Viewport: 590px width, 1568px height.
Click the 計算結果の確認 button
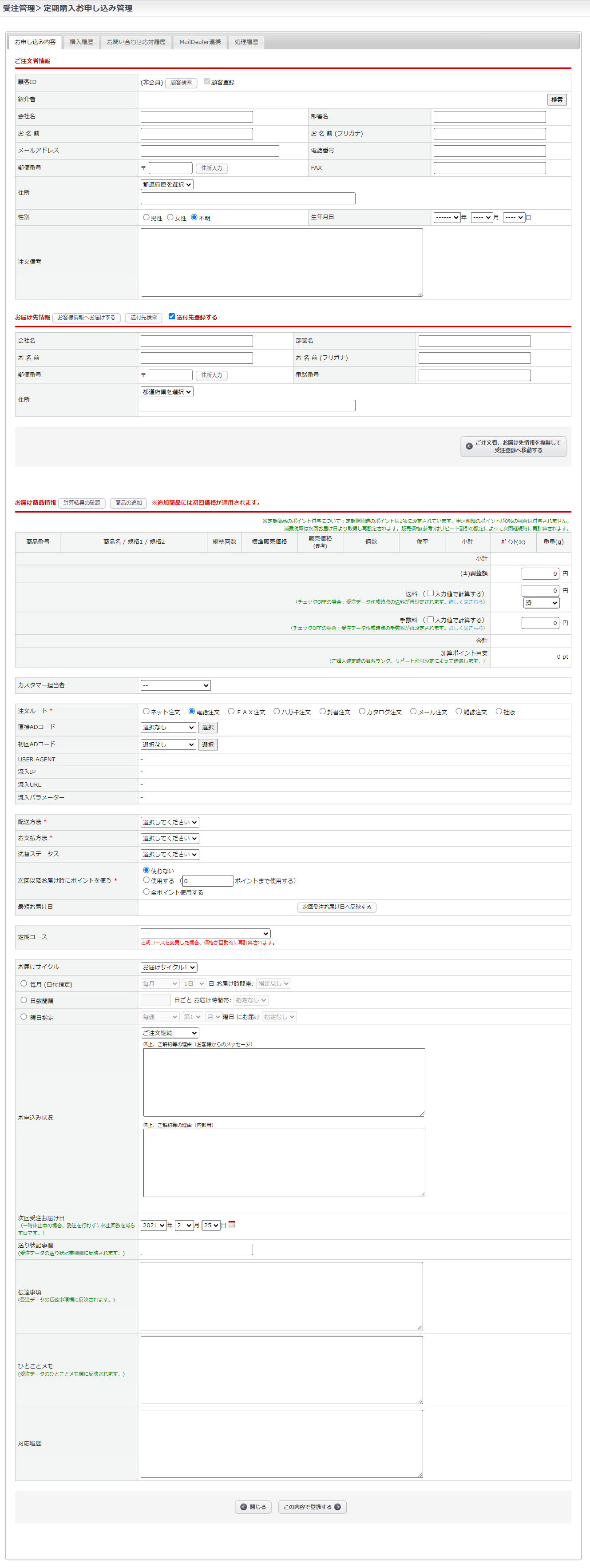pos(82,503)
